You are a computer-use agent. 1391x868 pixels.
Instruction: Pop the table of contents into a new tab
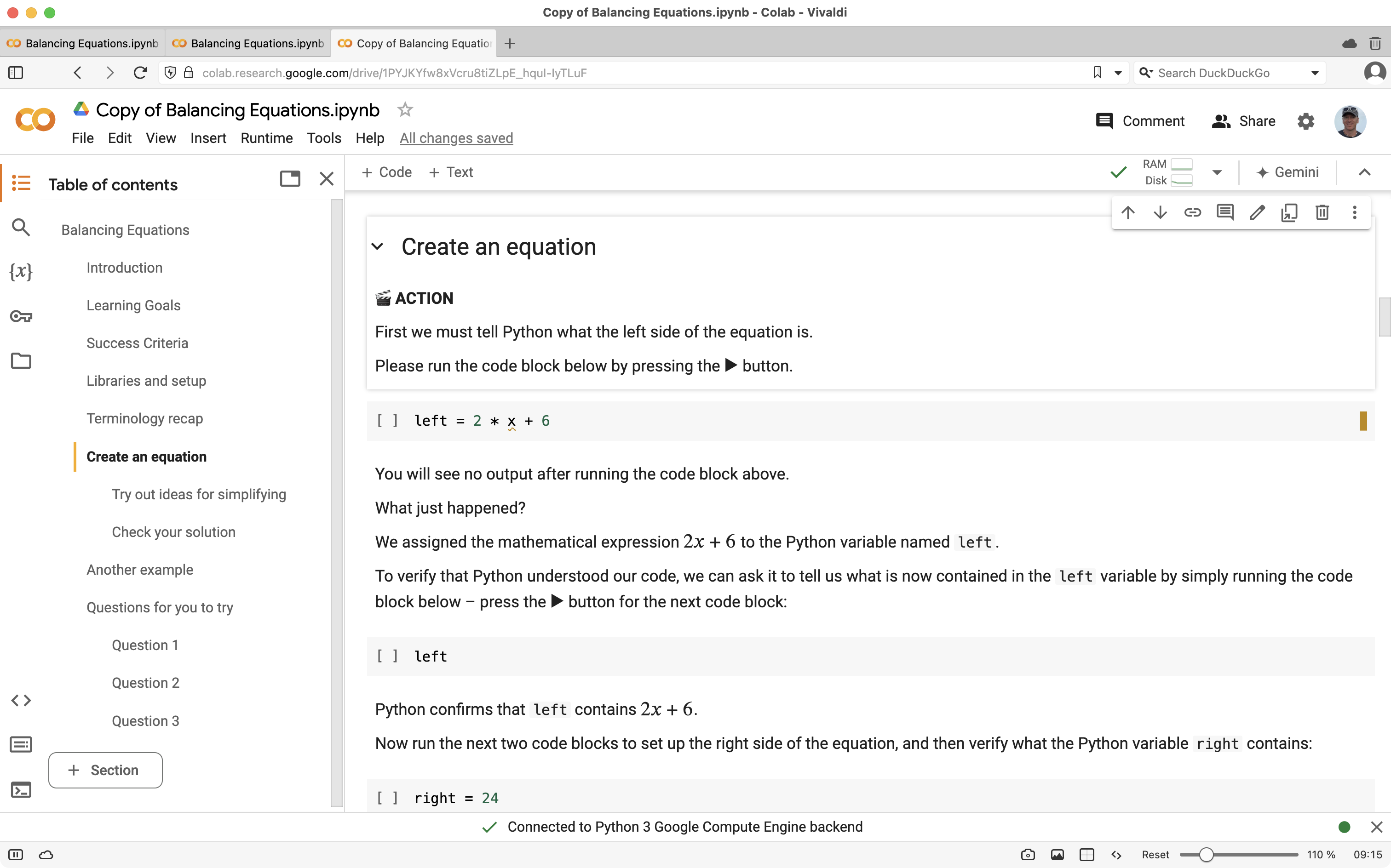click(290, 178)
